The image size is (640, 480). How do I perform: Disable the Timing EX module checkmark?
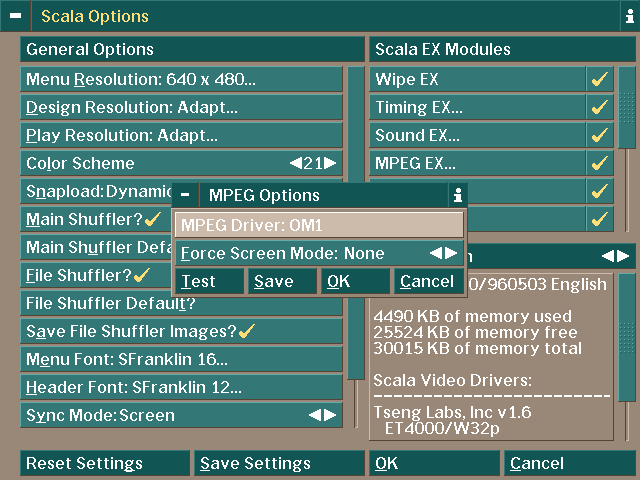600,107
